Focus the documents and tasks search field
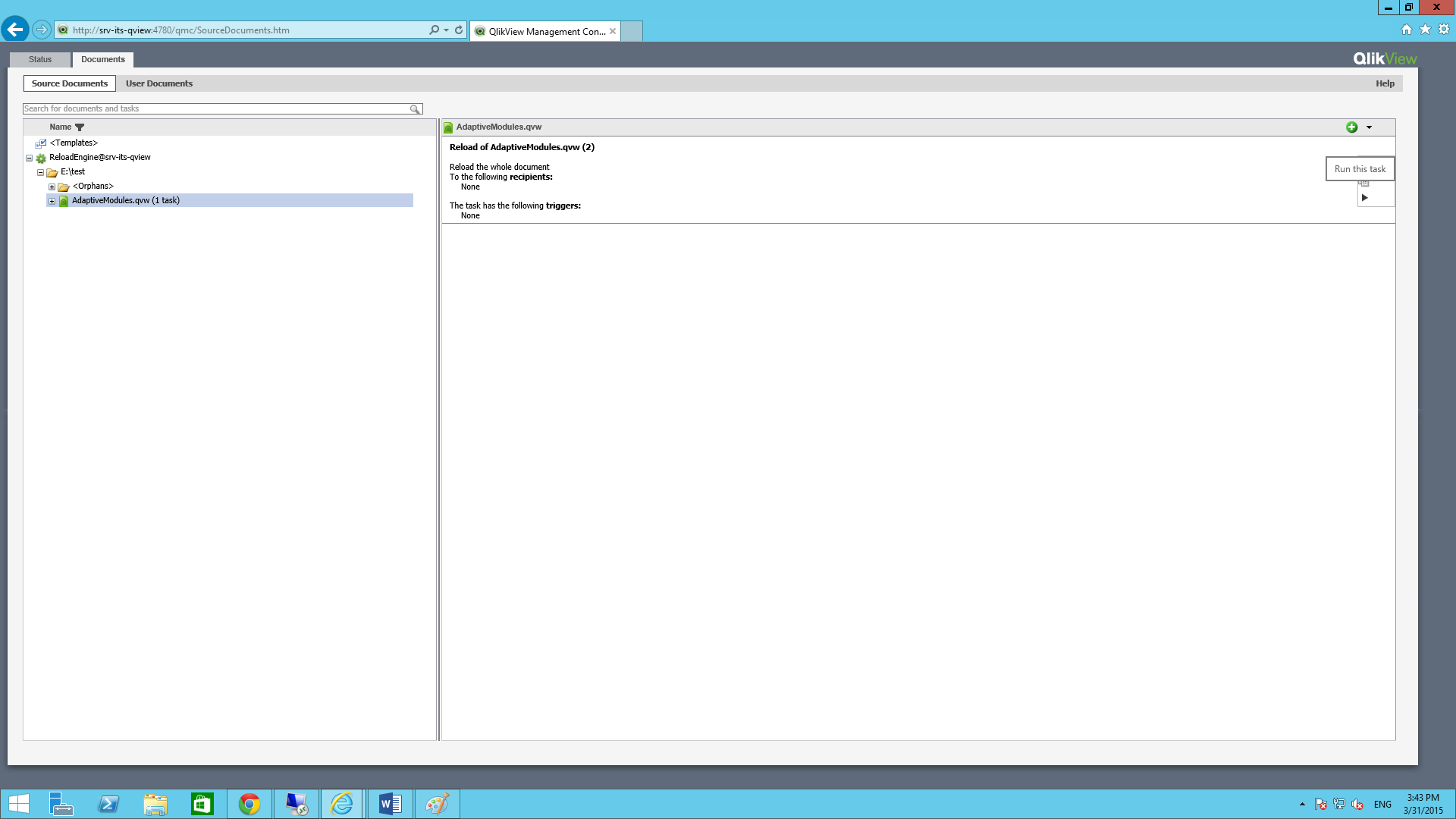1456x819 pixels. (x=216, y=109)
